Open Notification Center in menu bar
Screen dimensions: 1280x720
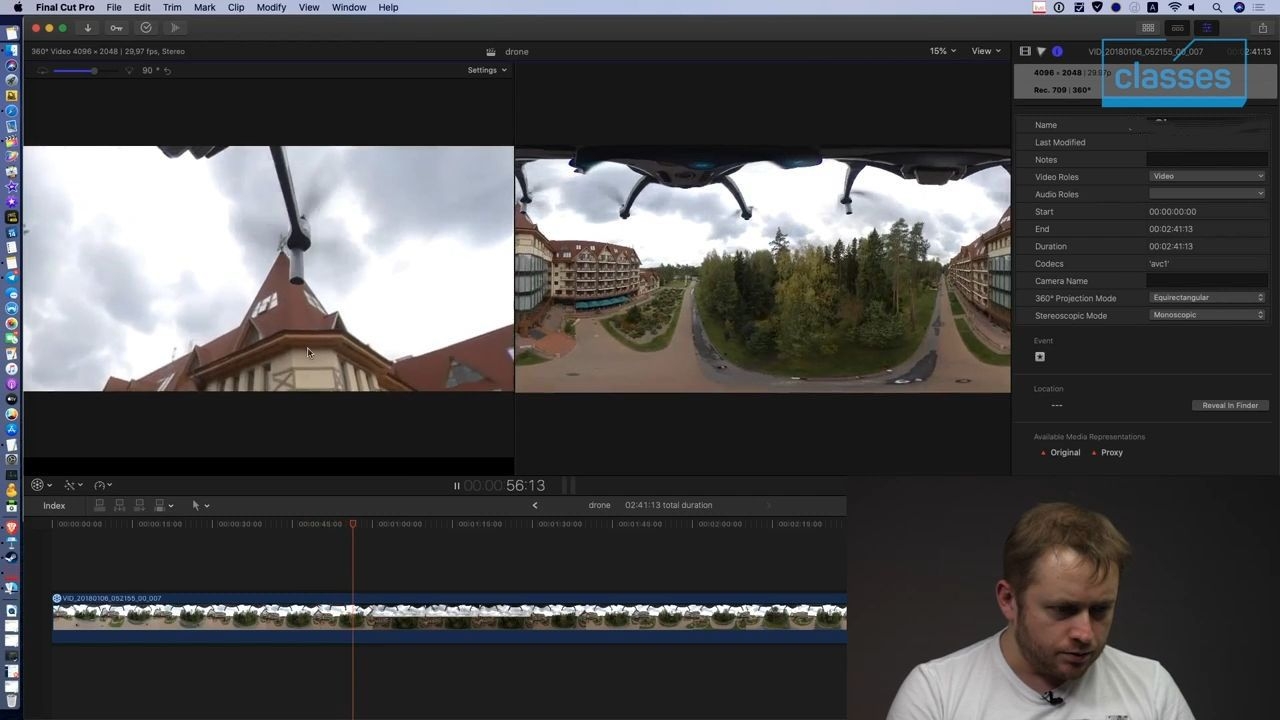coord(1261,7)
